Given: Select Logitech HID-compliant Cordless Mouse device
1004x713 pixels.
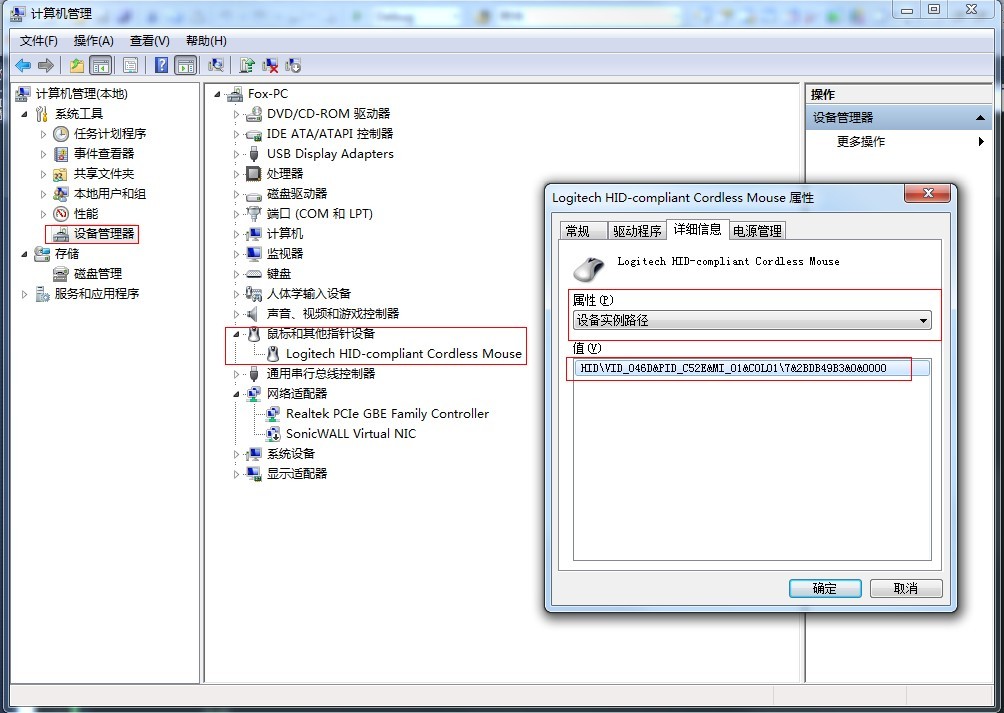Looking at the screenshot, I should click(x=403, y=354).
